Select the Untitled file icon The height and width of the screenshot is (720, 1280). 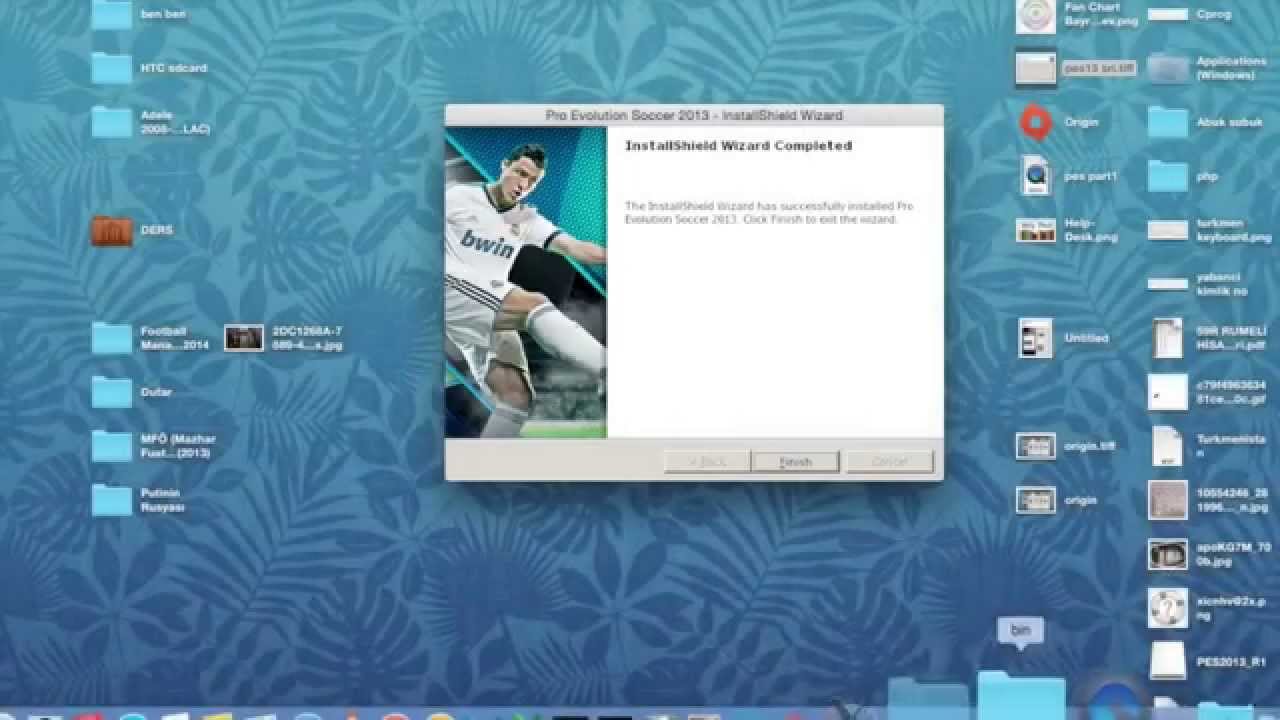tap(1036, 338)
